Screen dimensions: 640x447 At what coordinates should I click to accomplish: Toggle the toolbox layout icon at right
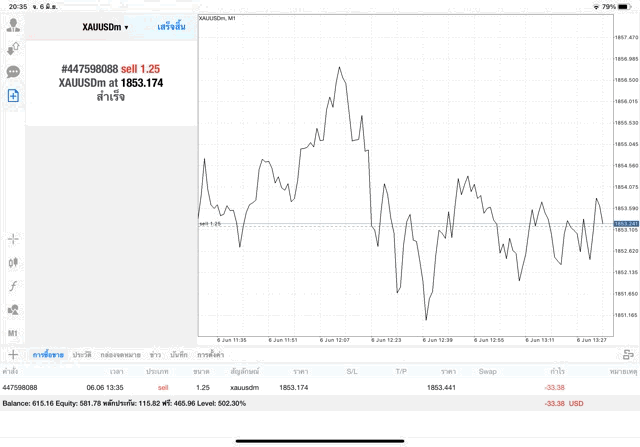[x=628, y=355]
